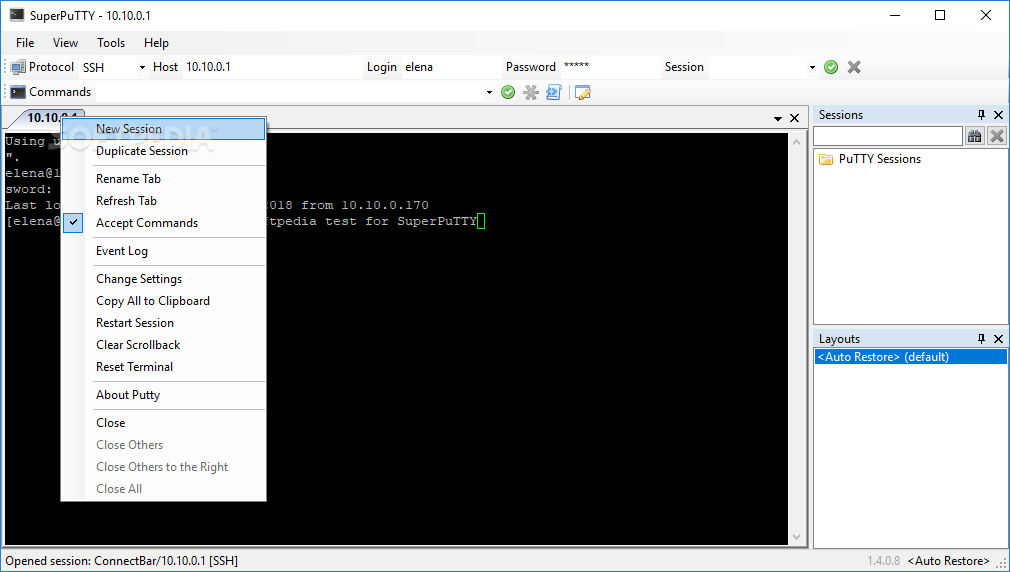Click the gray X clear-connection icon

click(x=854, y=67)
